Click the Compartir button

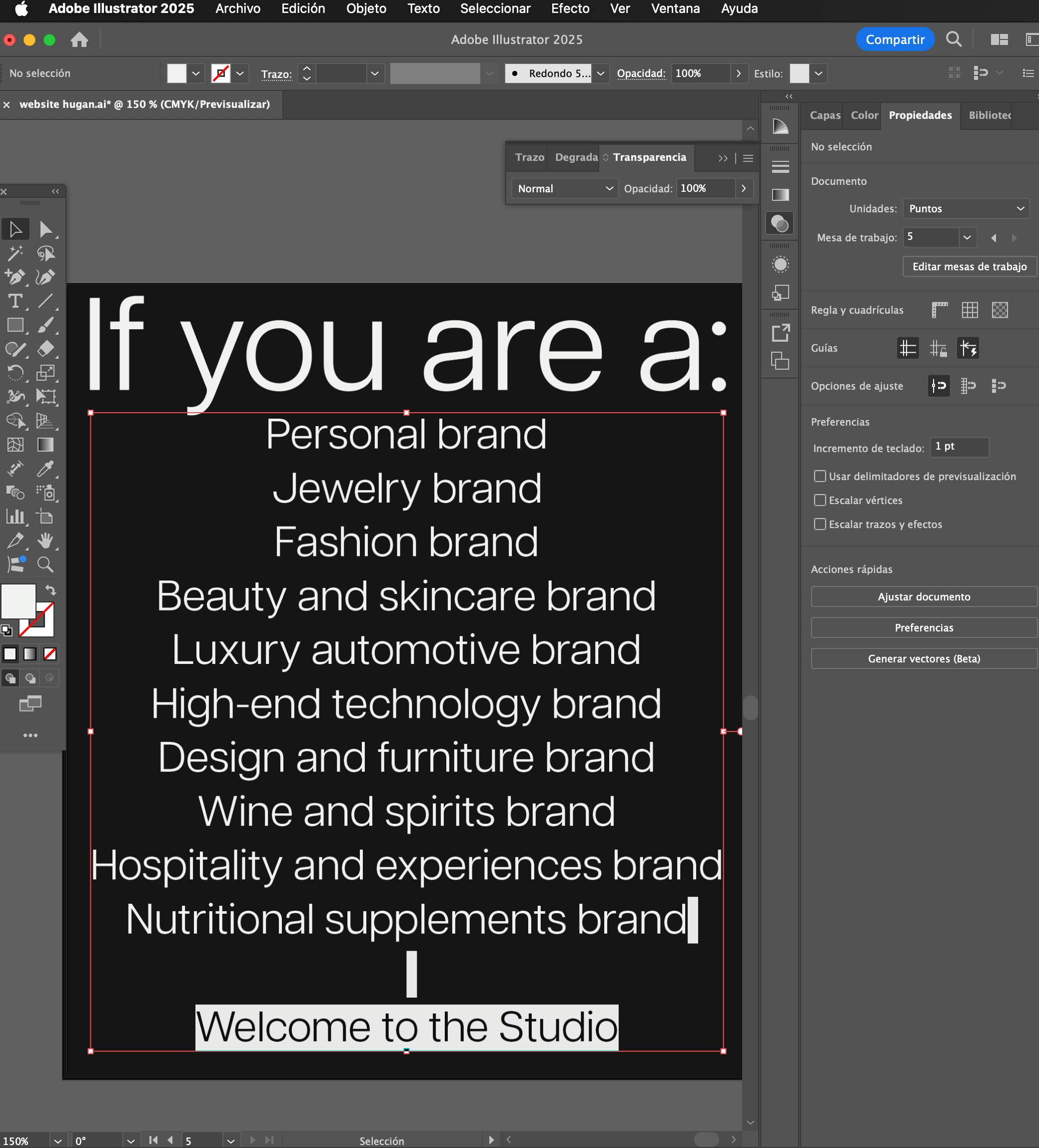pyautogui.click(x=894, y=39)
